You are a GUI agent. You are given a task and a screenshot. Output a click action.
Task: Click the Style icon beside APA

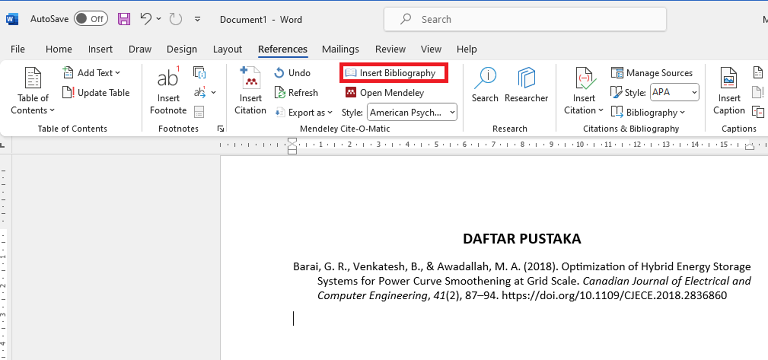(x=616, y=92)
